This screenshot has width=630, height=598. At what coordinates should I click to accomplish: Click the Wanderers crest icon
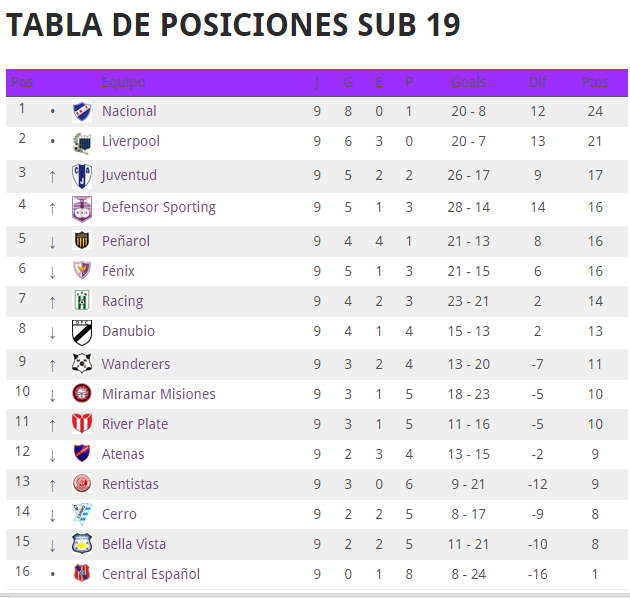tap(82, 363)
